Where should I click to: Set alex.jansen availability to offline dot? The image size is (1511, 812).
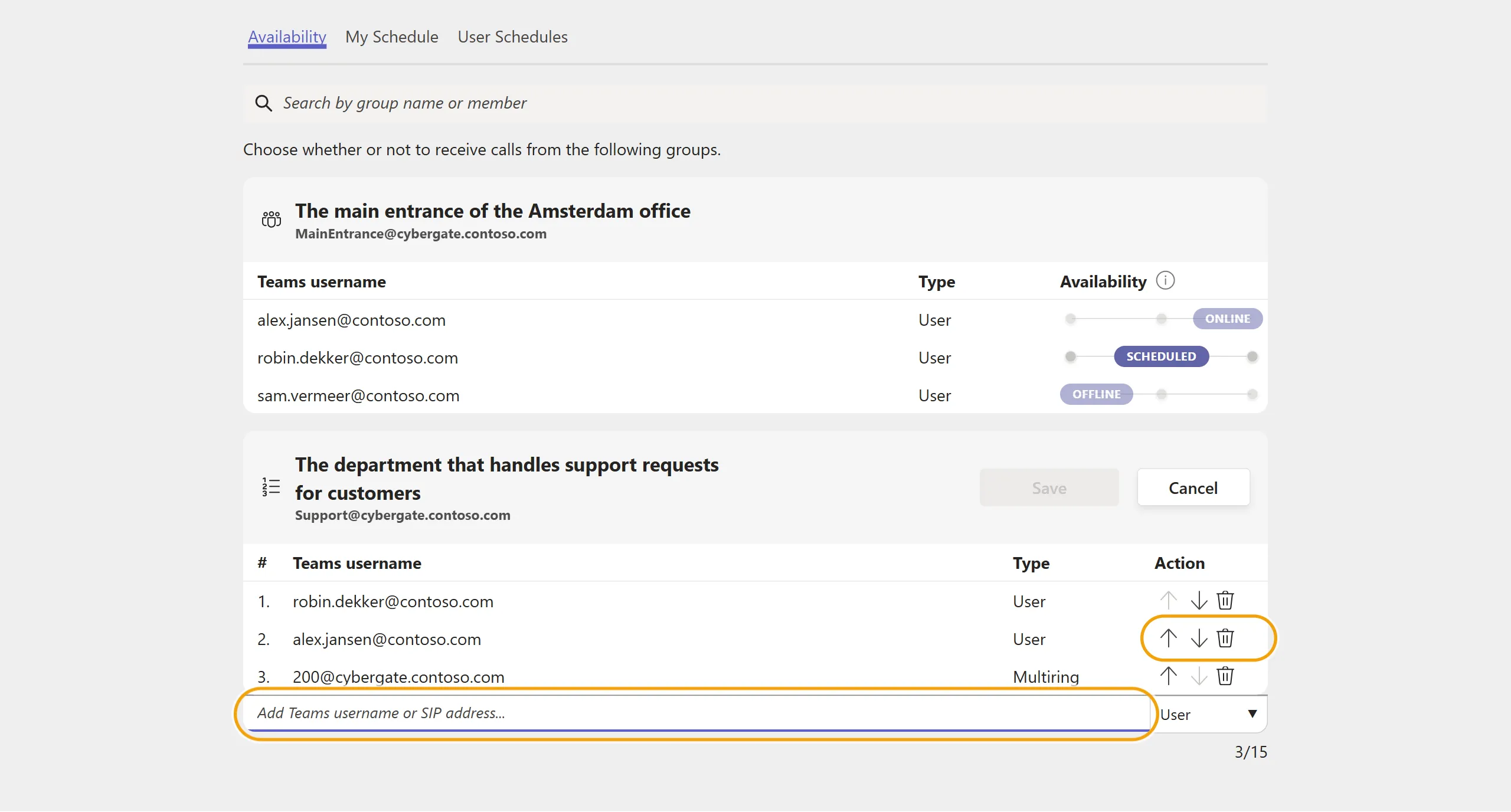(x=1071, y=319)
